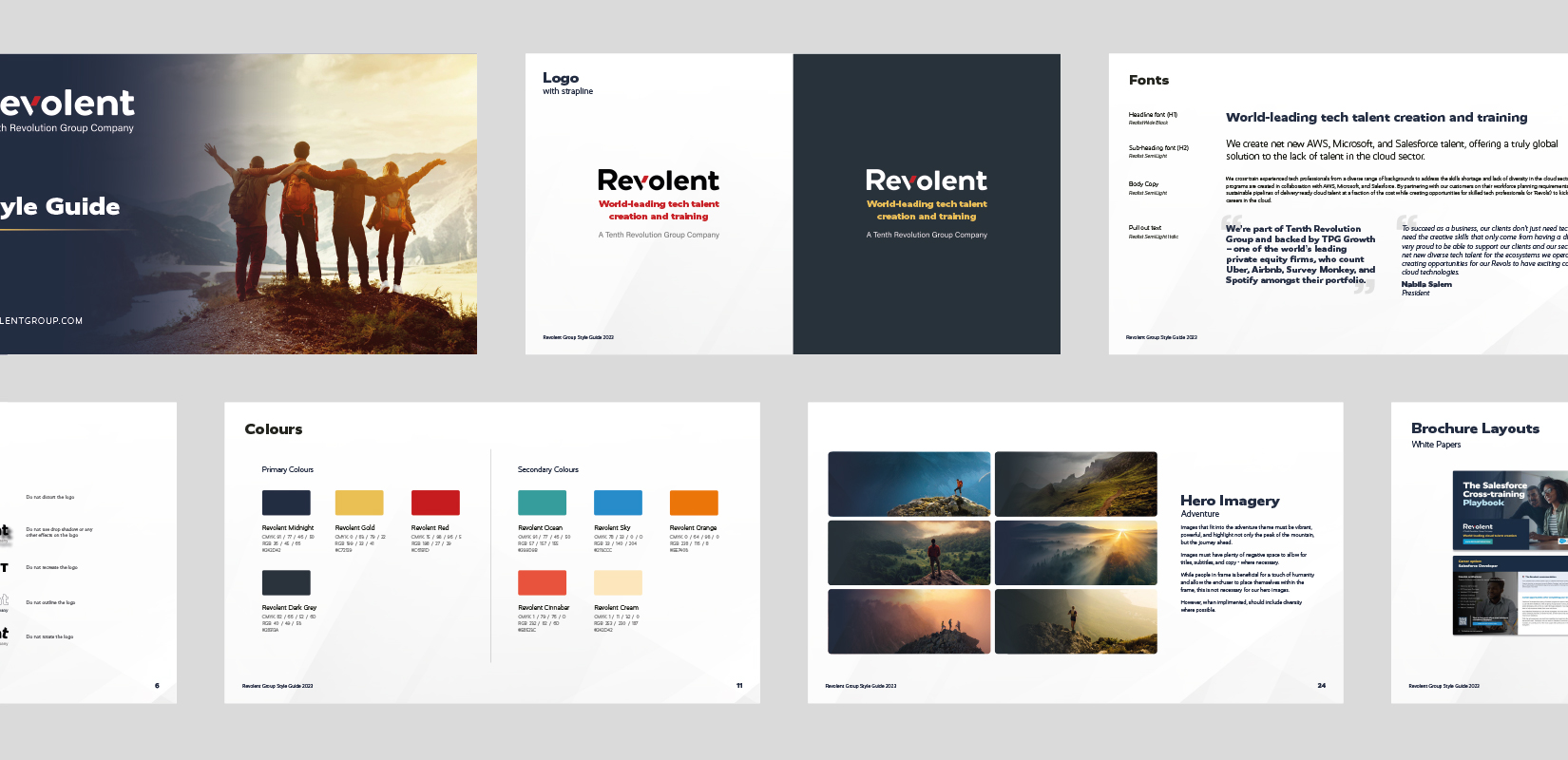This screenshot has width=1568, height=760.
Task: Click 'Do not distort the logo' text
Action: (49, 497)
